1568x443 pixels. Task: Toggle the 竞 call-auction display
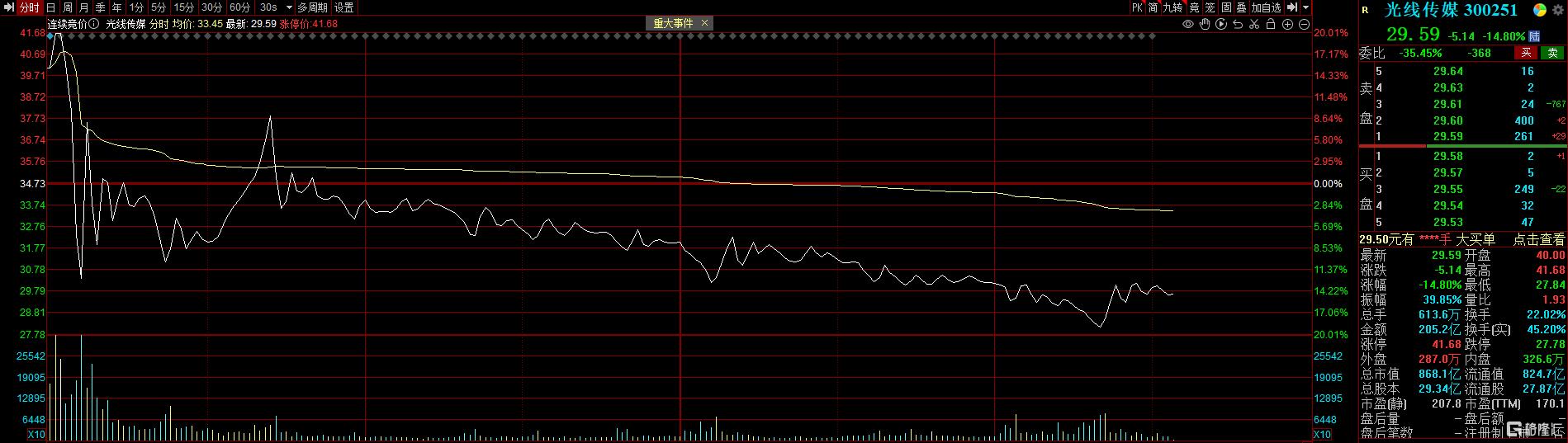(x=1194, y=7)
